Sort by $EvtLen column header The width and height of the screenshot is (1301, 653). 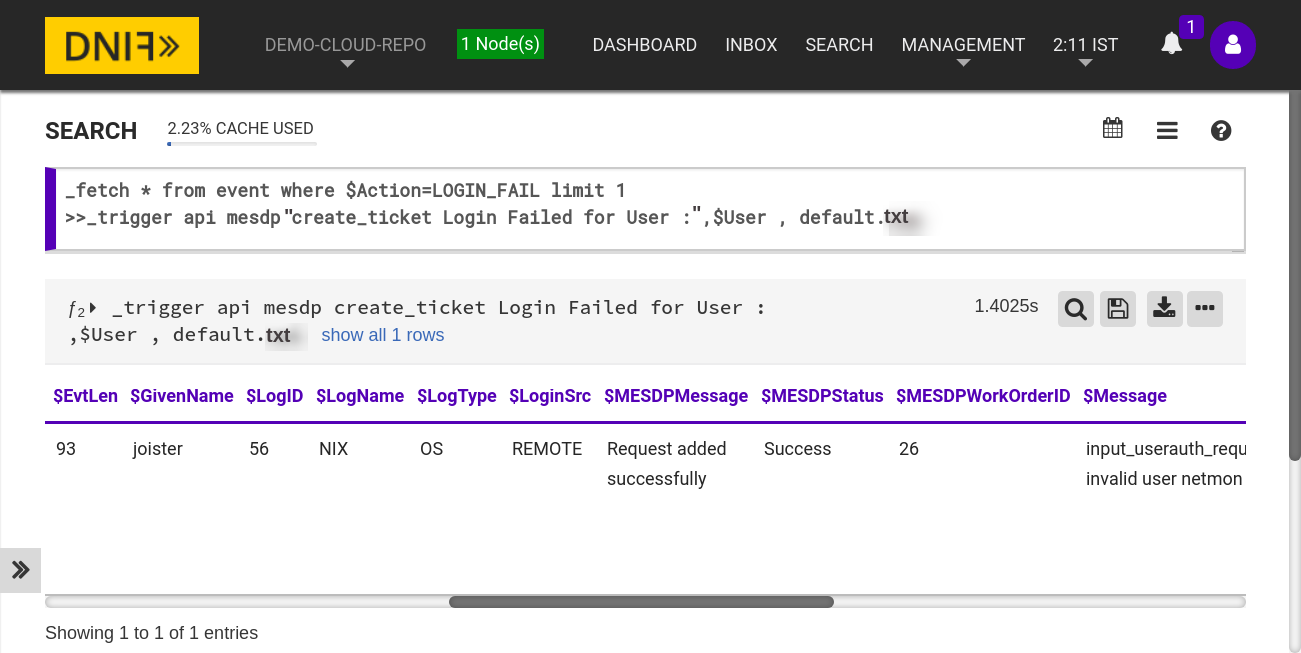coord(86,396)
